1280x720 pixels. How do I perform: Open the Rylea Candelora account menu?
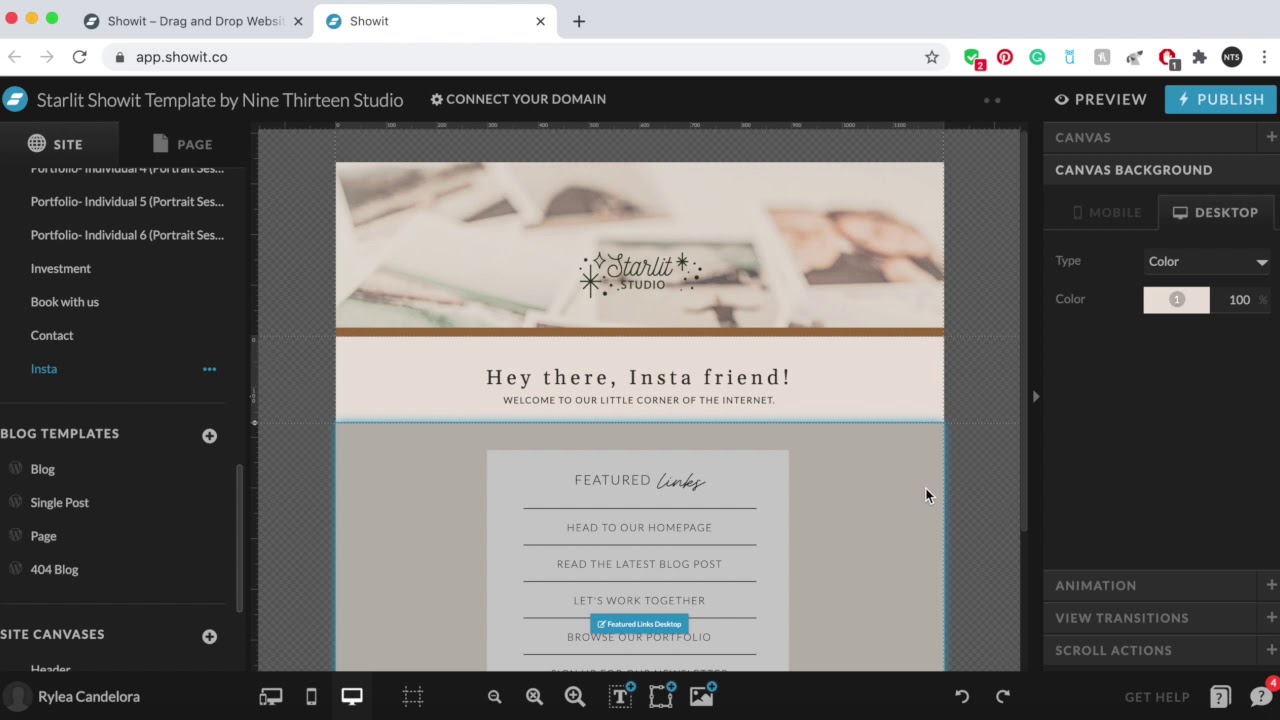pos(72,697)
